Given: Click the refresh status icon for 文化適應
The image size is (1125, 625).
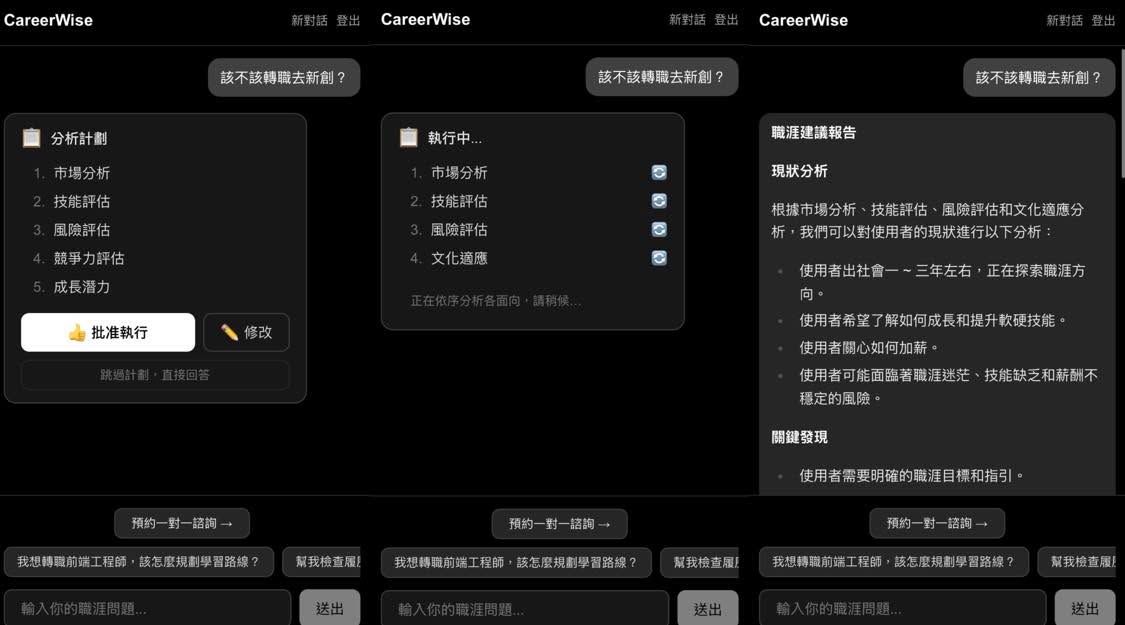Looking at the screenshot, I should click(x=659, y=258).
